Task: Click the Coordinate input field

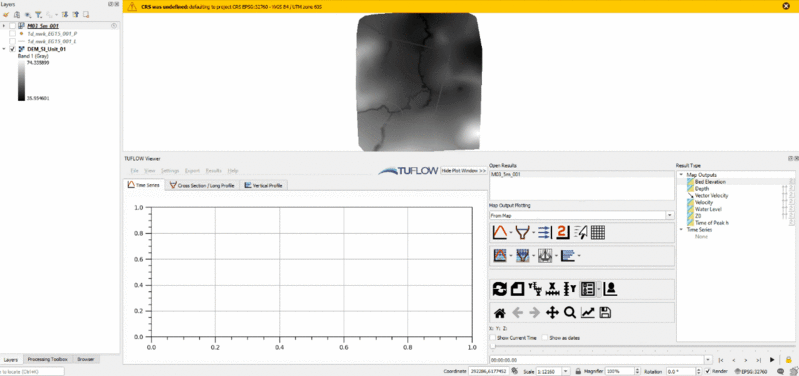Action: [x=490, y=371]
